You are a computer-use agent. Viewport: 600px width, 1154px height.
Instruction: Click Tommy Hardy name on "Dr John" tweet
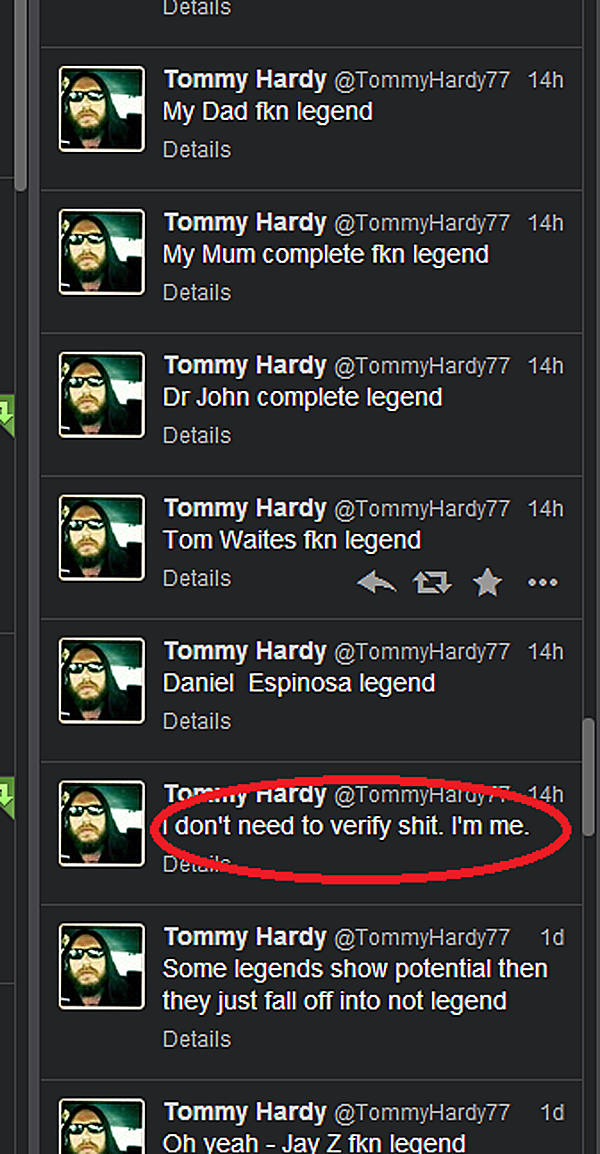click(x=245, y=365)
